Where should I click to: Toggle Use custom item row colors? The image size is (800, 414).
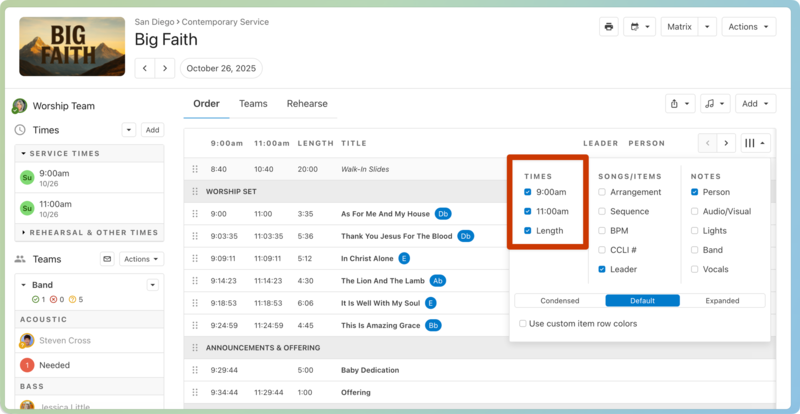(x=523, y=323)
